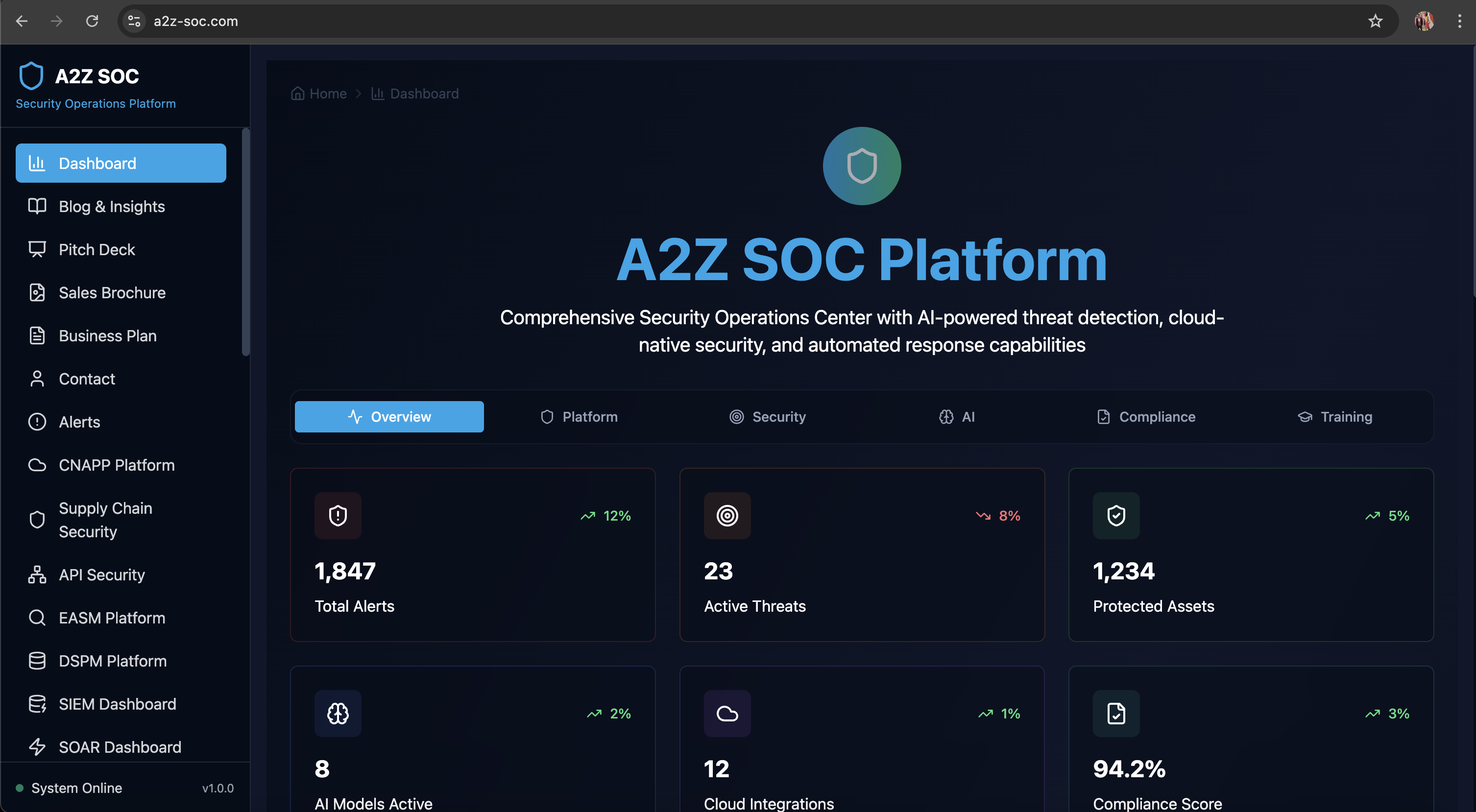Screen dimensions: 1476x812
Task: Switch to the Security tab
Action: pos(768,417)
